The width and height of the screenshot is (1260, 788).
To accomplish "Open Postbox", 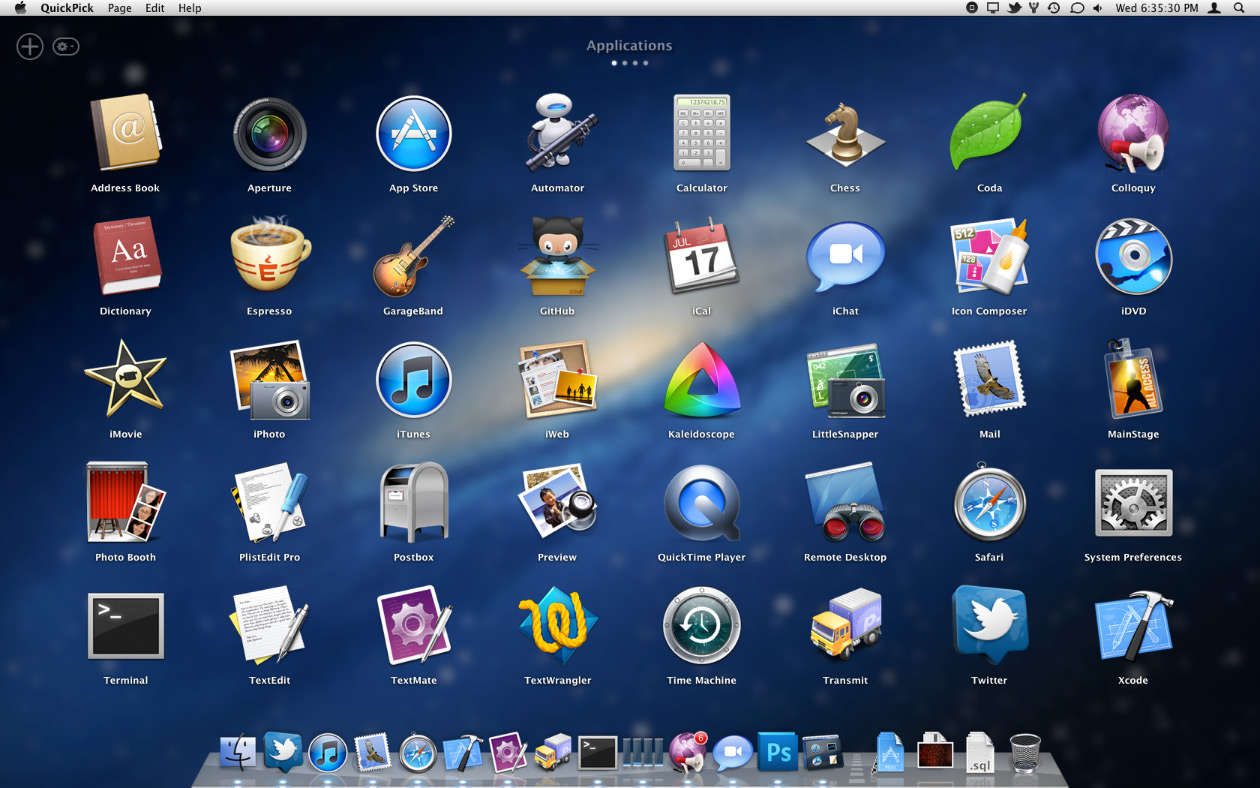I will point(413,503).
